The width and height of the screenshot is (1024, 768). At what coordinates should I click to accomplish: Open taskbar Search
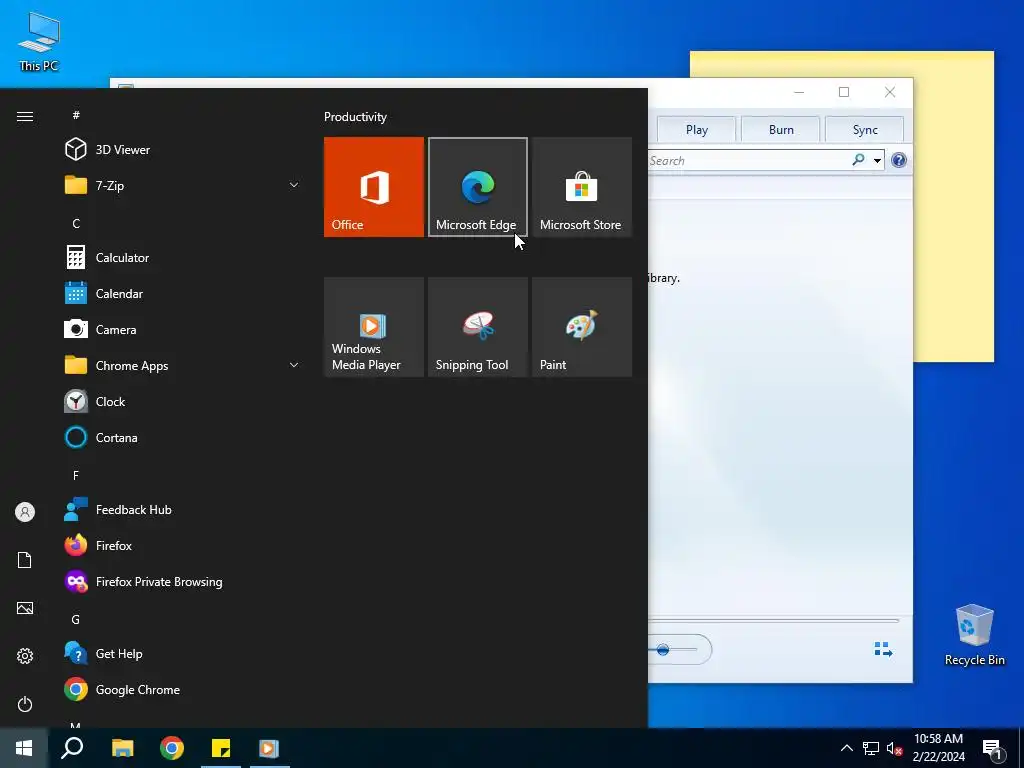72,748
